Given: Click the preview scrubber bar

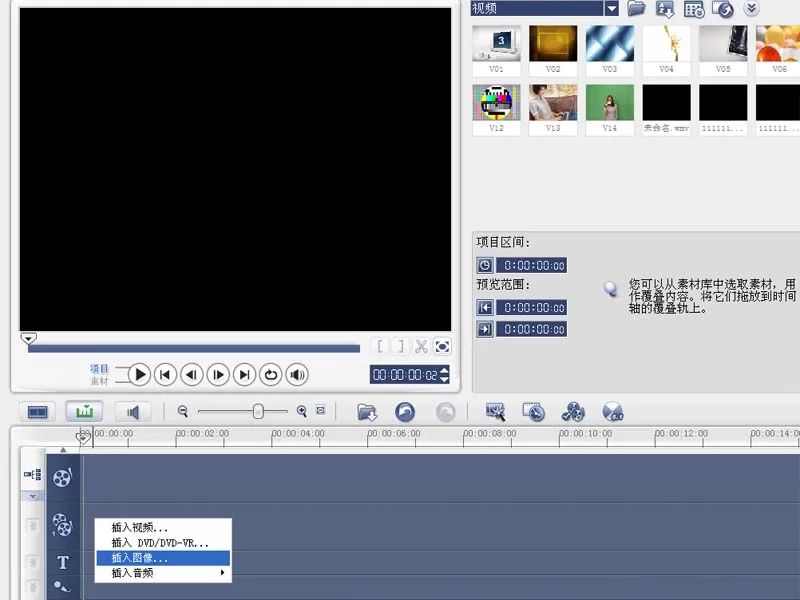Looking at the screenshot, I should 194,348.
